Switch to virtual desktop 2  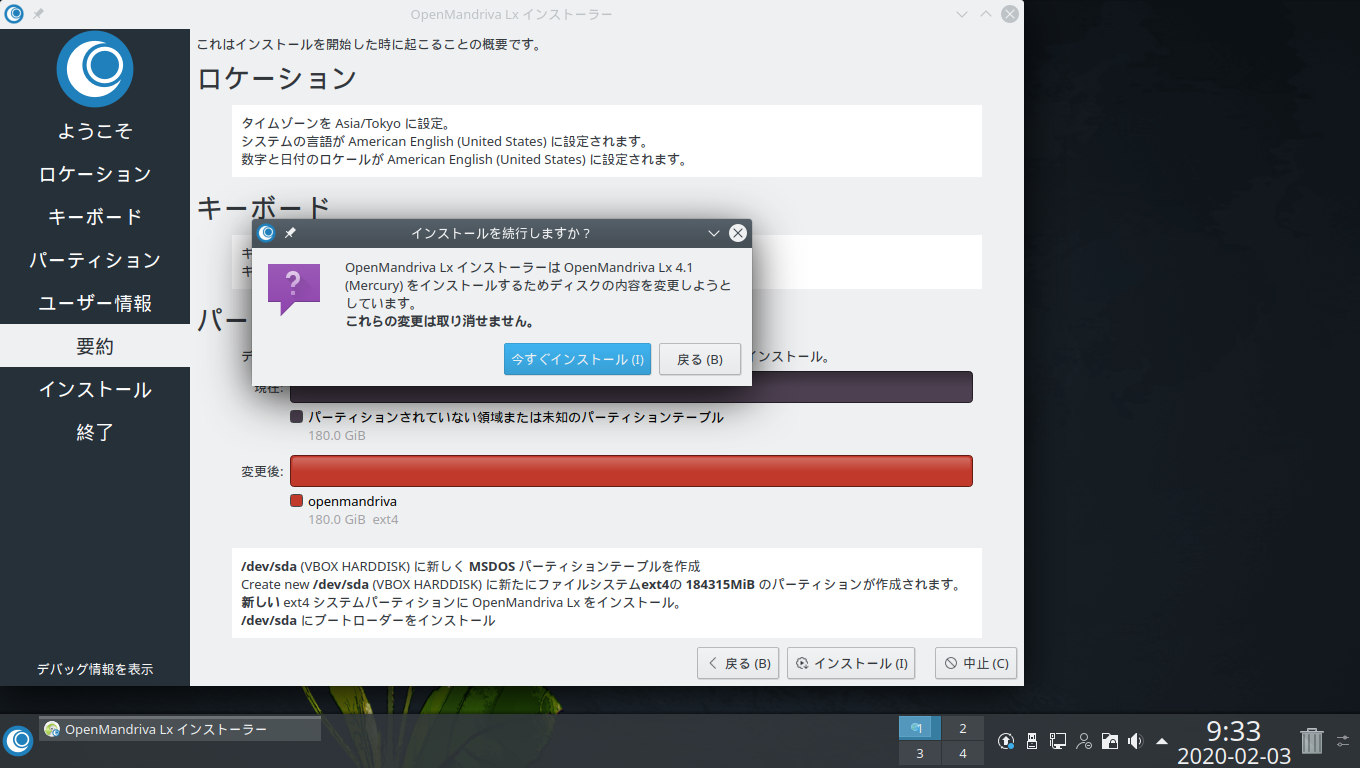tap(963, 728)
